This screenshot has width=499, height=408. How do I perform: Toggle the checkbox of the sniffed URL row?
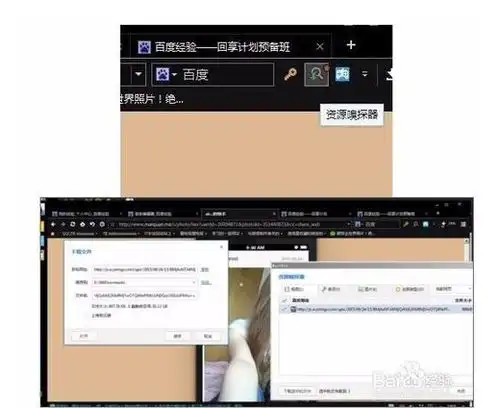click(285, 309)
